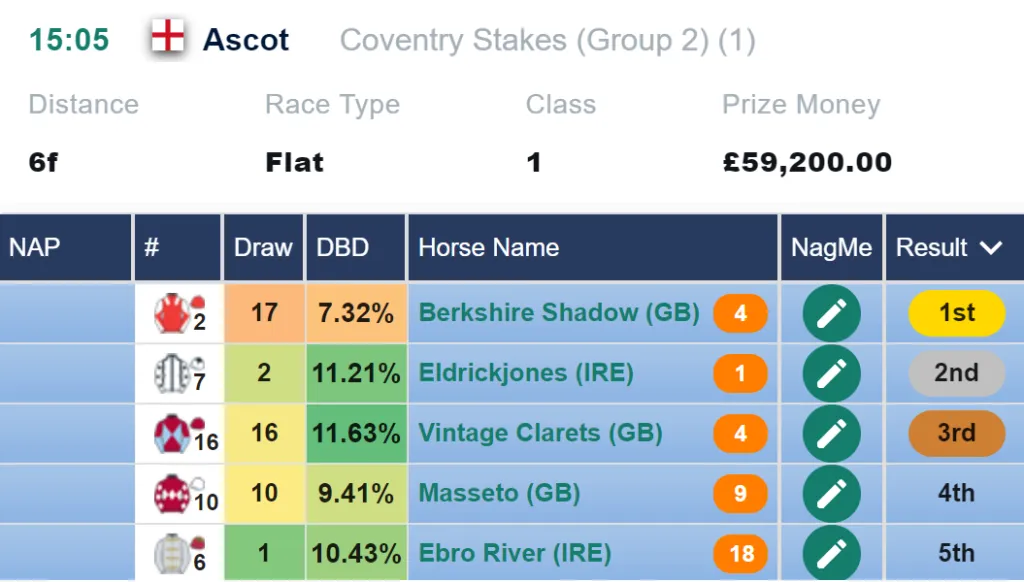Click NagMe pencil icon for Ebro River
Image resolution: width=1024 pixels, height=582 pixels.
pos(831,553)
